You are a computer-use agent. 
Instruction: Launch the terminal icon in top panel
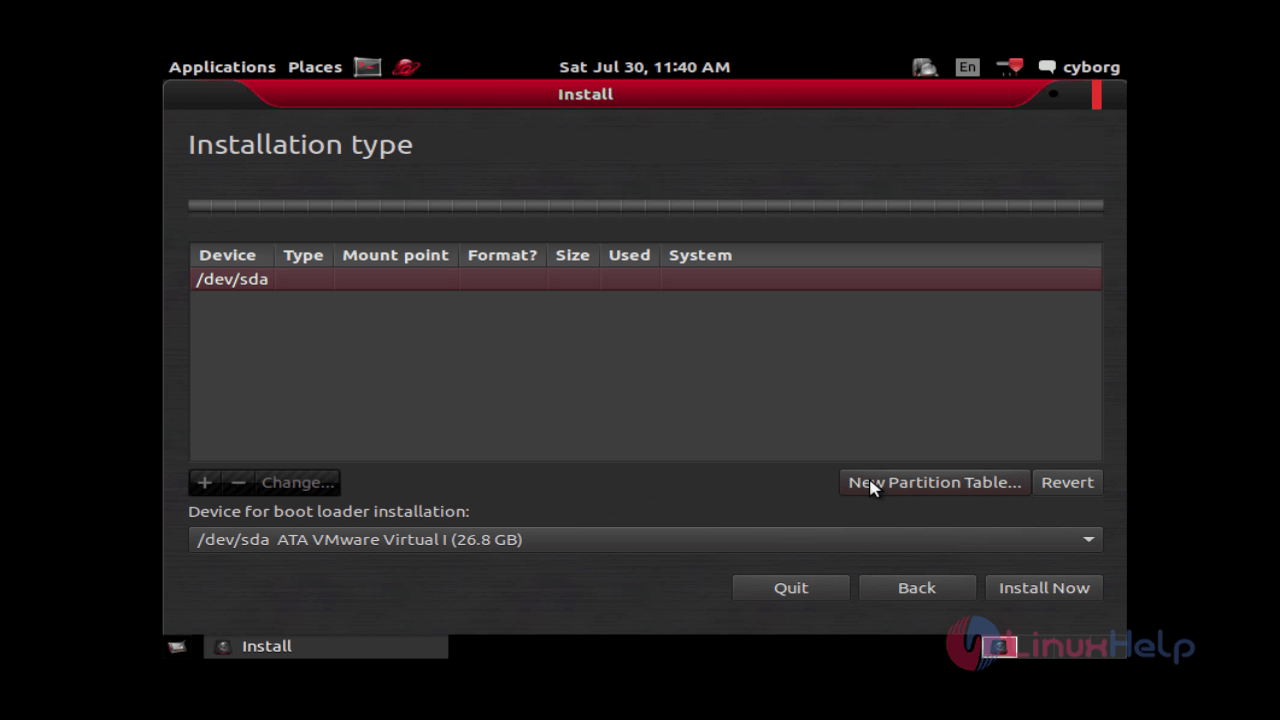tap(368, 67)
